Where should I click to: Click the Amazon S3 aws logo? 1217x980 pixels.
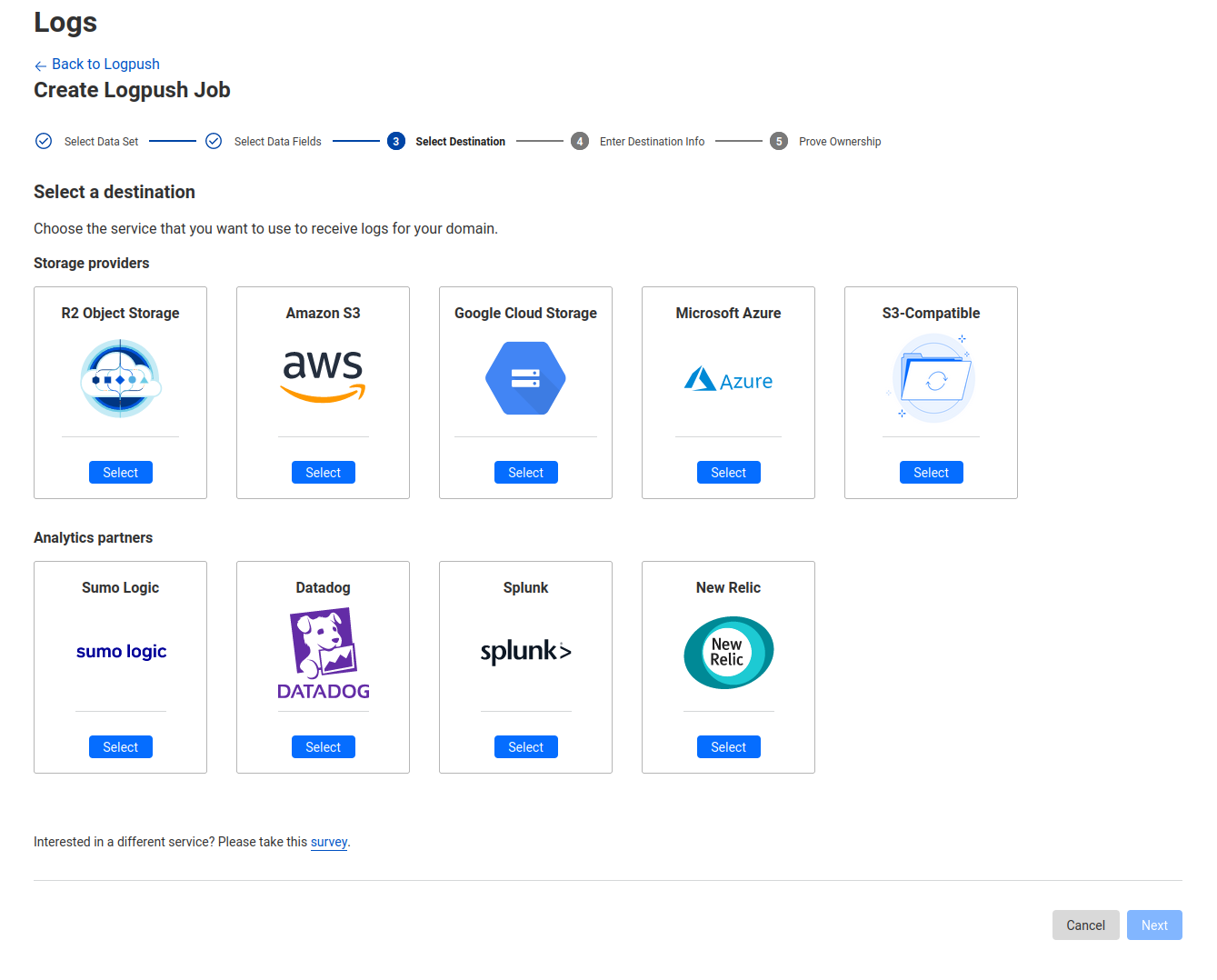click(x=323, y=376)
